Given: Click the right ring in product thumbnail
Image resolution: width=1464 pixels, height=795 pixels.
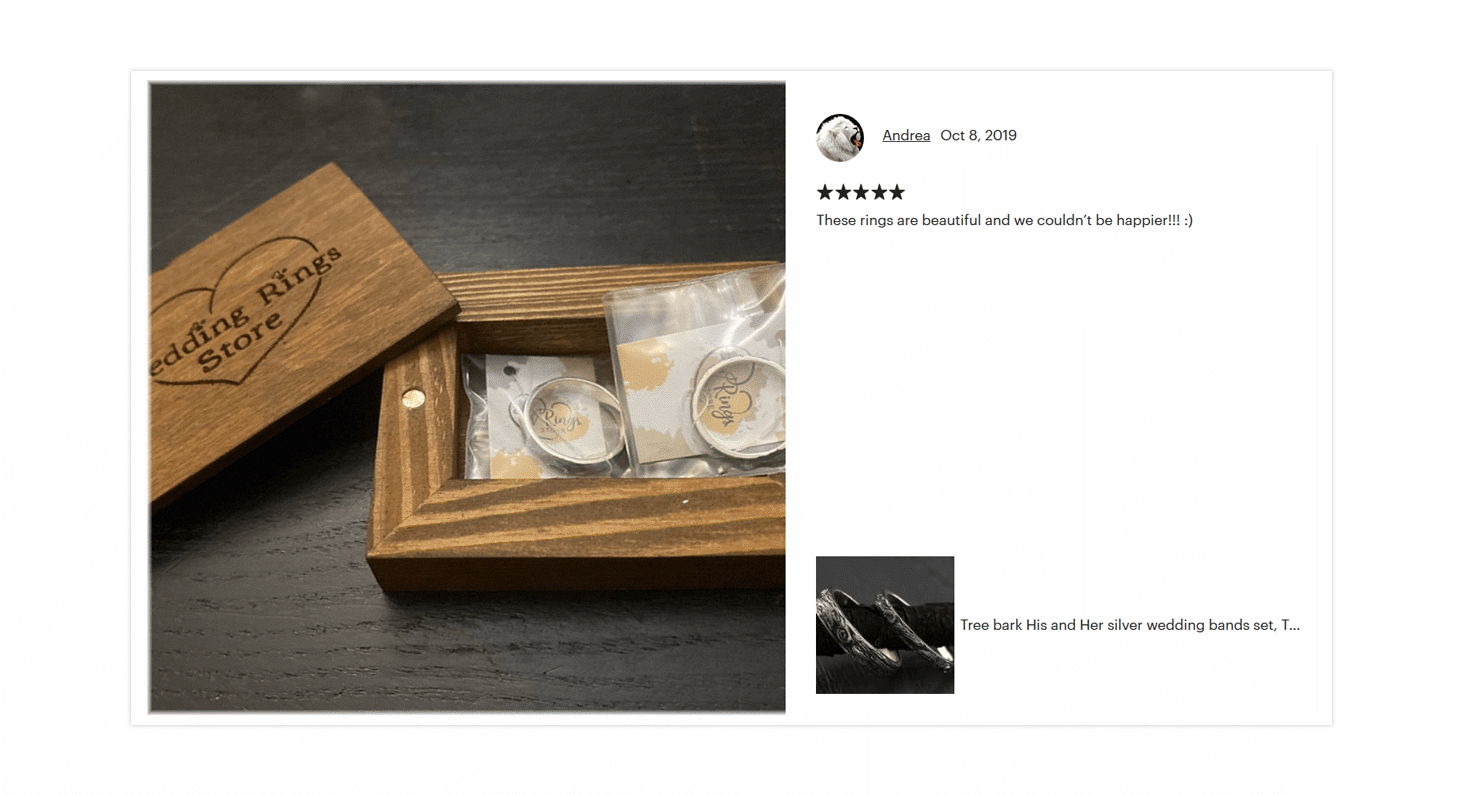Looking at the screenshot, I should tap(912, 630).
